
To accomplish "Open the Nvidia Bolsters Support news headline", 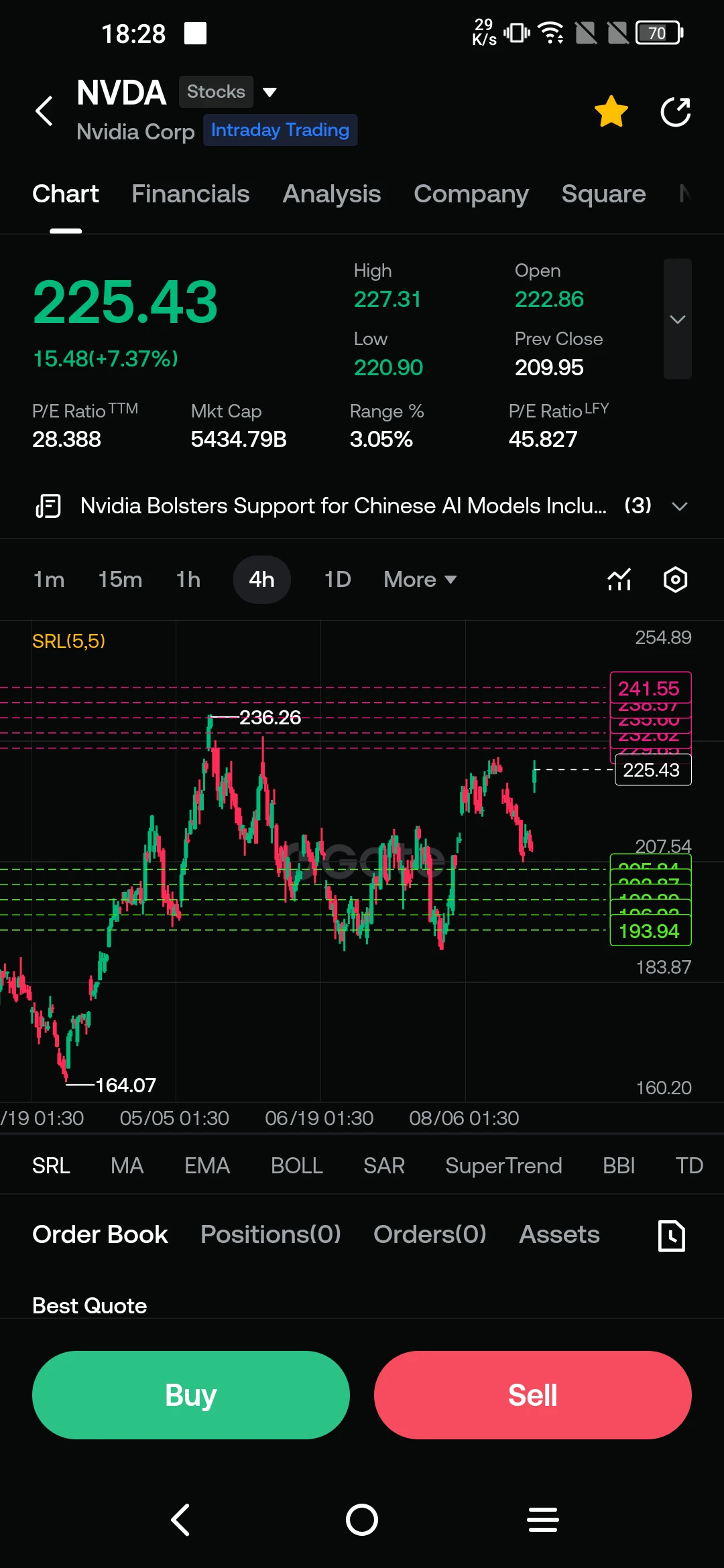I will tap(343, 506).
